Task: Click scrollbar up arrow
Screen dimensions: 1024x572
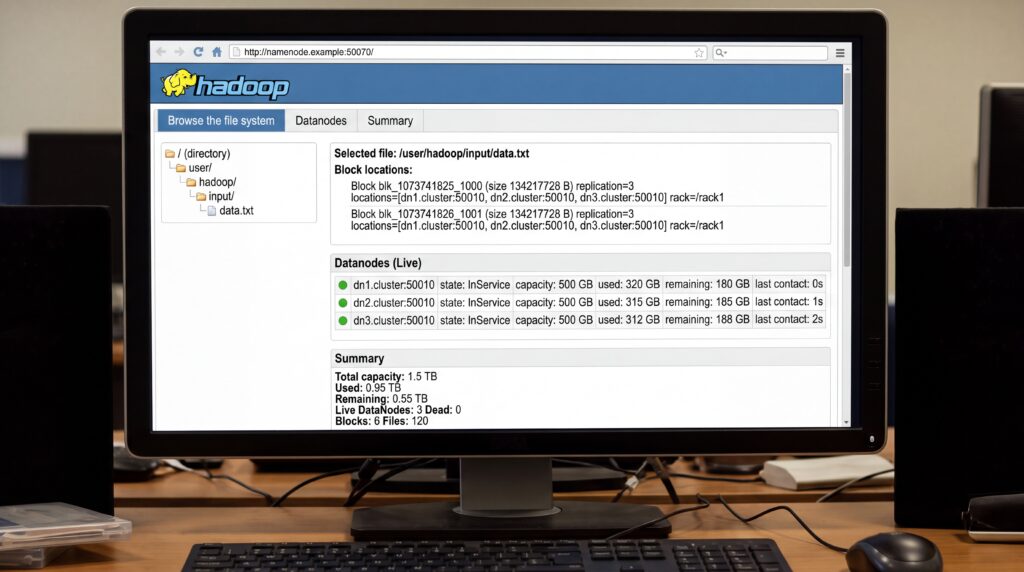Action: [847, 69]
